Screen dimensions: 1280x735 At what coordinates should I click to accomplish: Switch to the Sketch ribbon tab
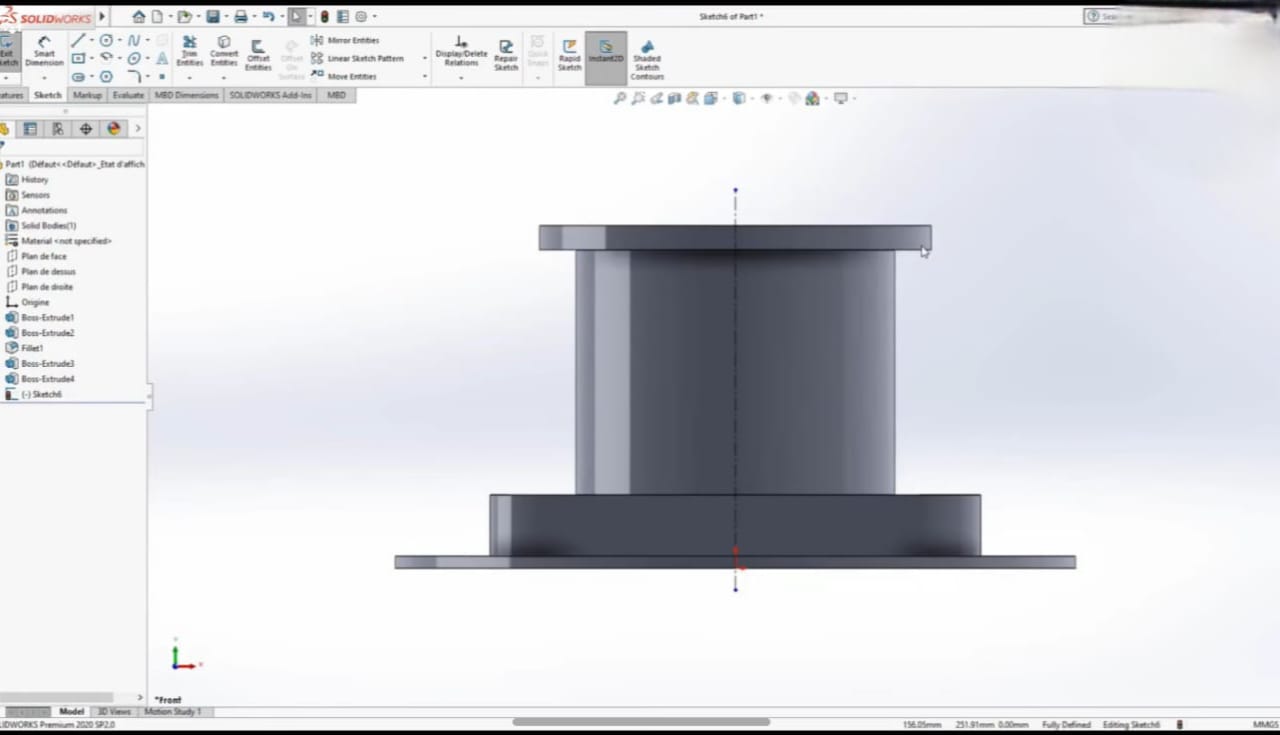point(47,95)
